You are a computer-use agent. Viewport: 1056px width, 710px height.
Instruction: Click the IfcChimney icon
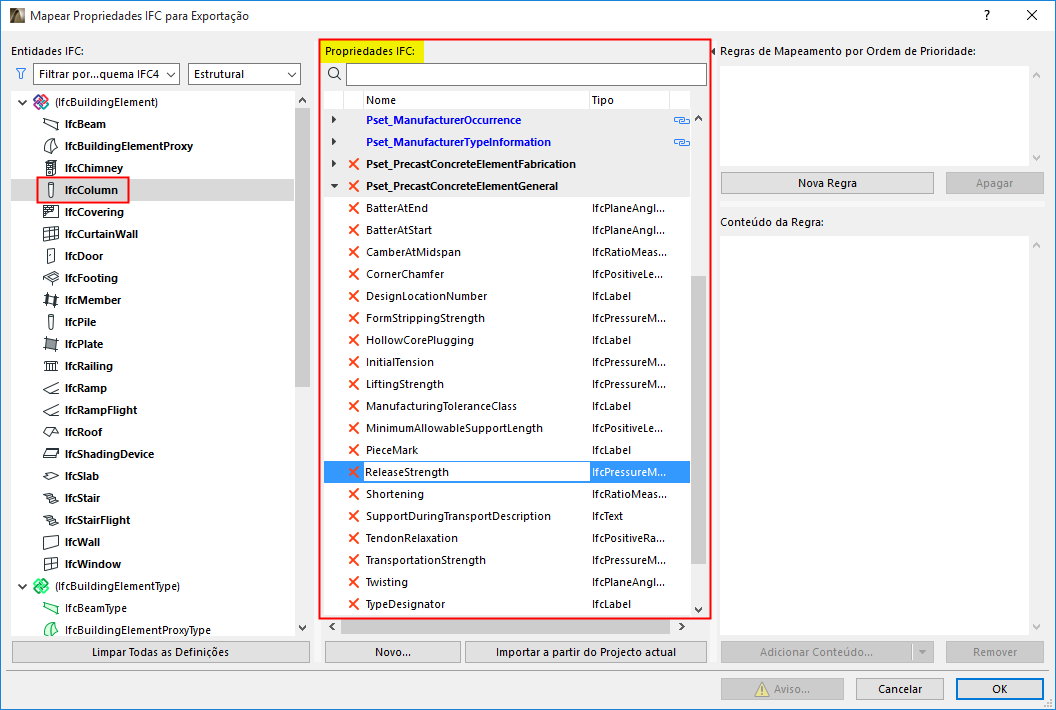pos(51,168)
